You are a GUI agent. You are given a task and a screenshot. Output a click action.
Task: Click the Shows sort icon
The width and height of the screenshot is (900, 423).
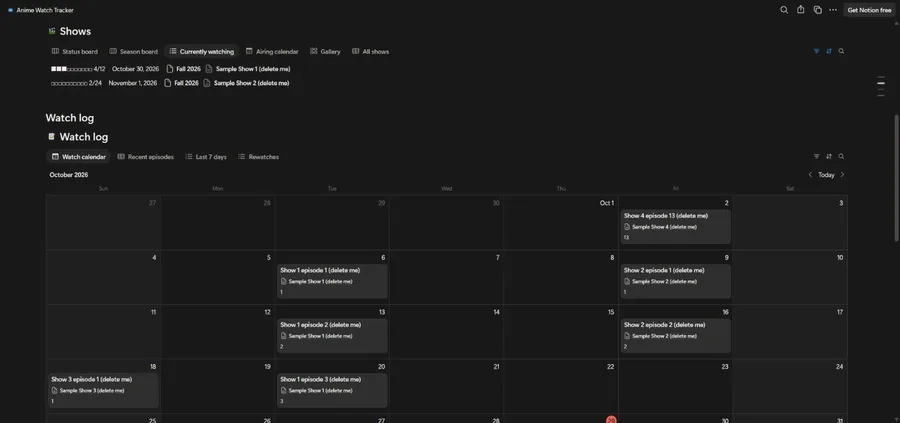pyautogui.click(x=829, y=51)
